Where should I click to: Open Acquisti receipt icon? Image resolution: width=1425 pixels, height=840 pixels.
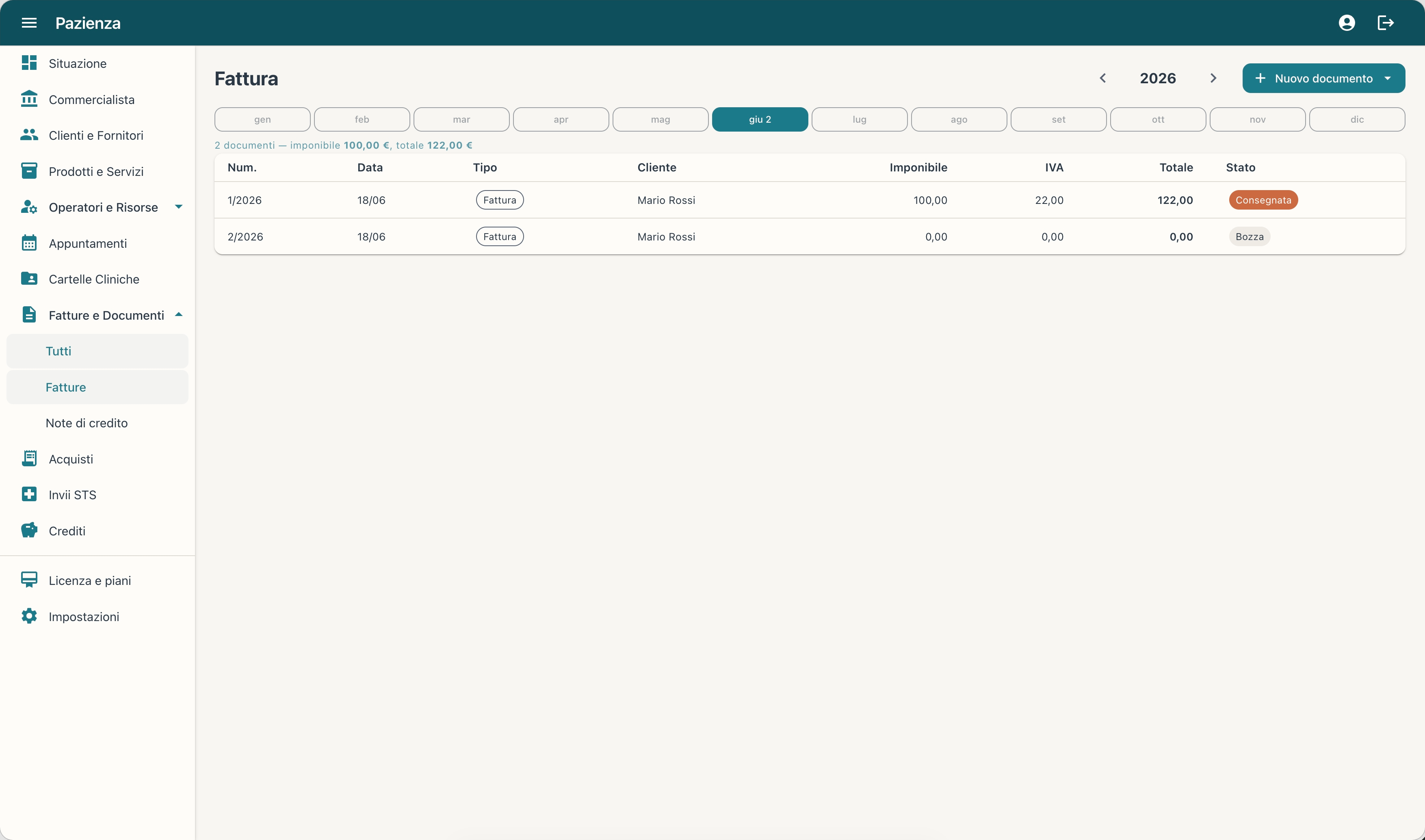tap(29, 459)
